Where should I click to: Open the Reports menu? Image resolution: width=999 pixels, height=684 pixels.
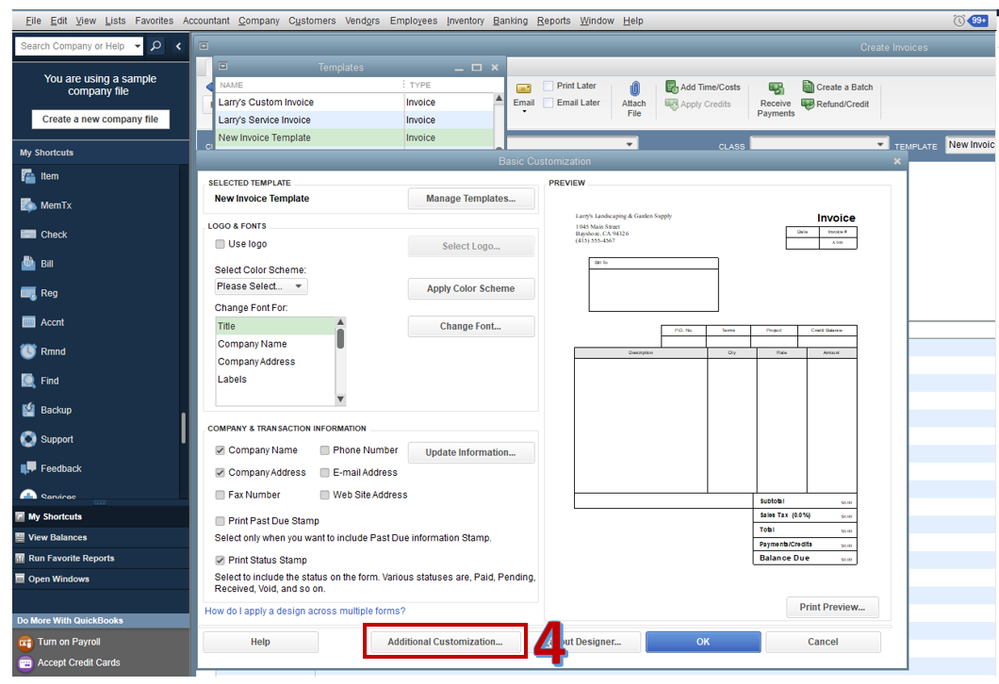point(554,21)
